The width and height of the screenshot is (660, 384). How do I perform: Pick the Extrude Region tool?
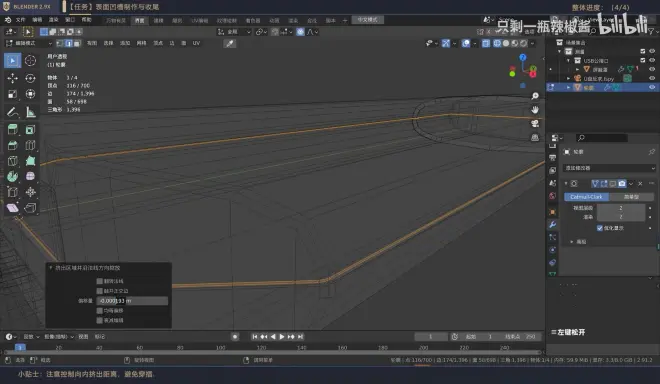click(12, 129)
